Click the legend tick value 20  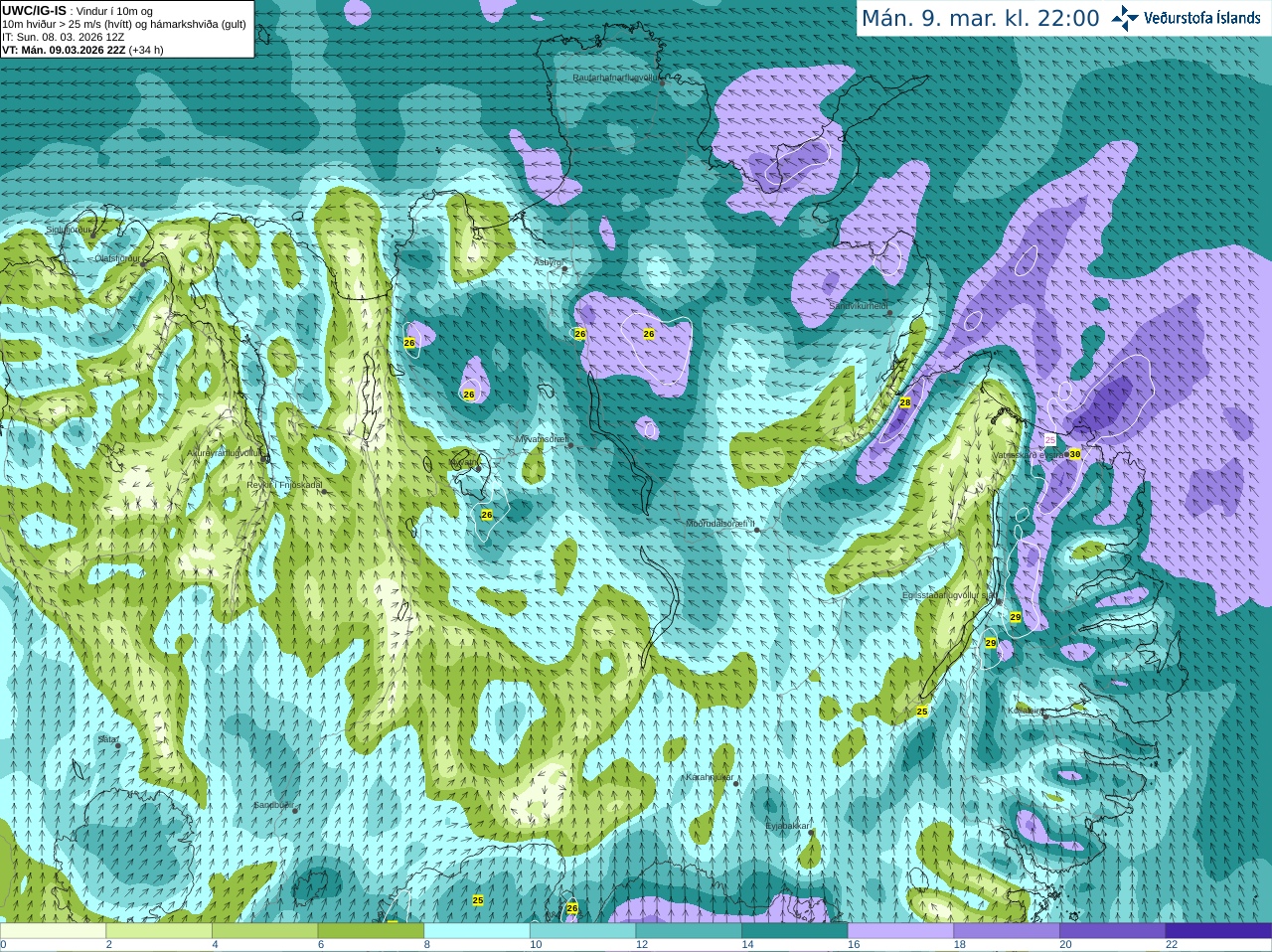pos(1065,945)
